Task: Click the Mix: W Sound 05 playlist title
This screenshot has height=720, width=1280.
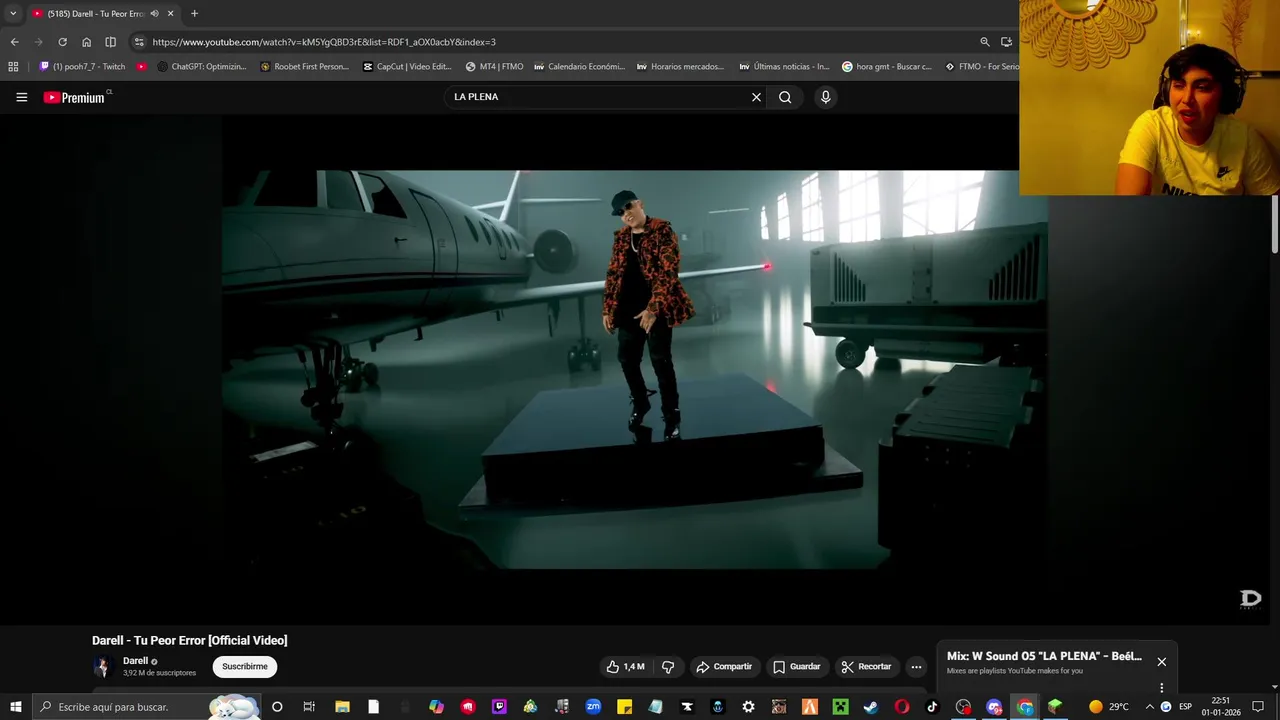Action: tap(1044, 656)
